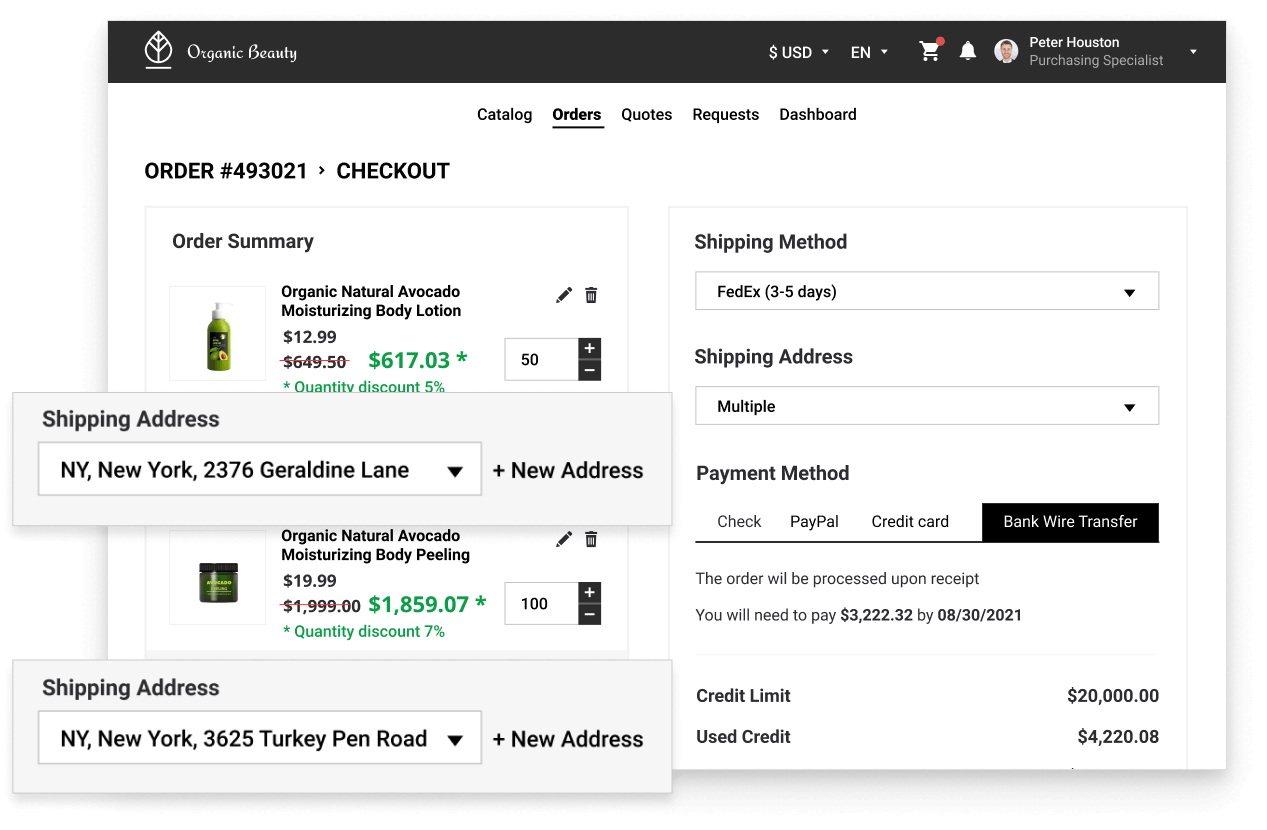Edit the Body Lotion item with pencil icon
1267x830 pixels.
click(x=564, y=295)
